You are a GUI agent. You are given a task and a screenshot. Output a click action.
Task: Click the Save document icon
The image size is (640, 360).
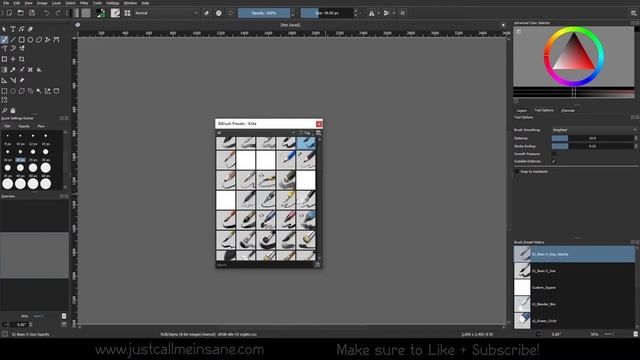click(32, 13)
